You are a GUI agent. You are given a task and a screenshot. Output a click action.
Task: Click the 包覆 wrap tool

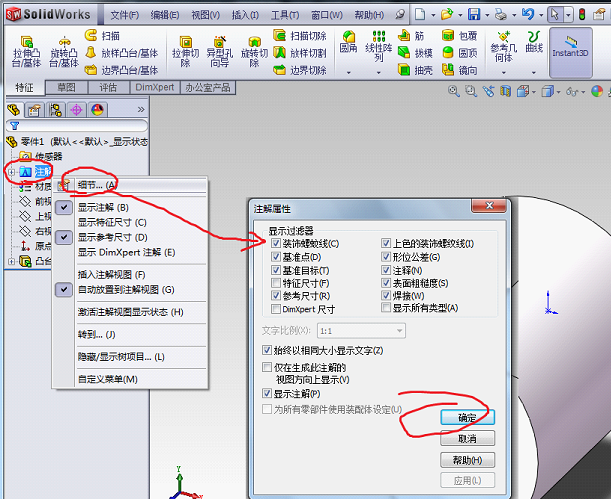click(460, 36)
